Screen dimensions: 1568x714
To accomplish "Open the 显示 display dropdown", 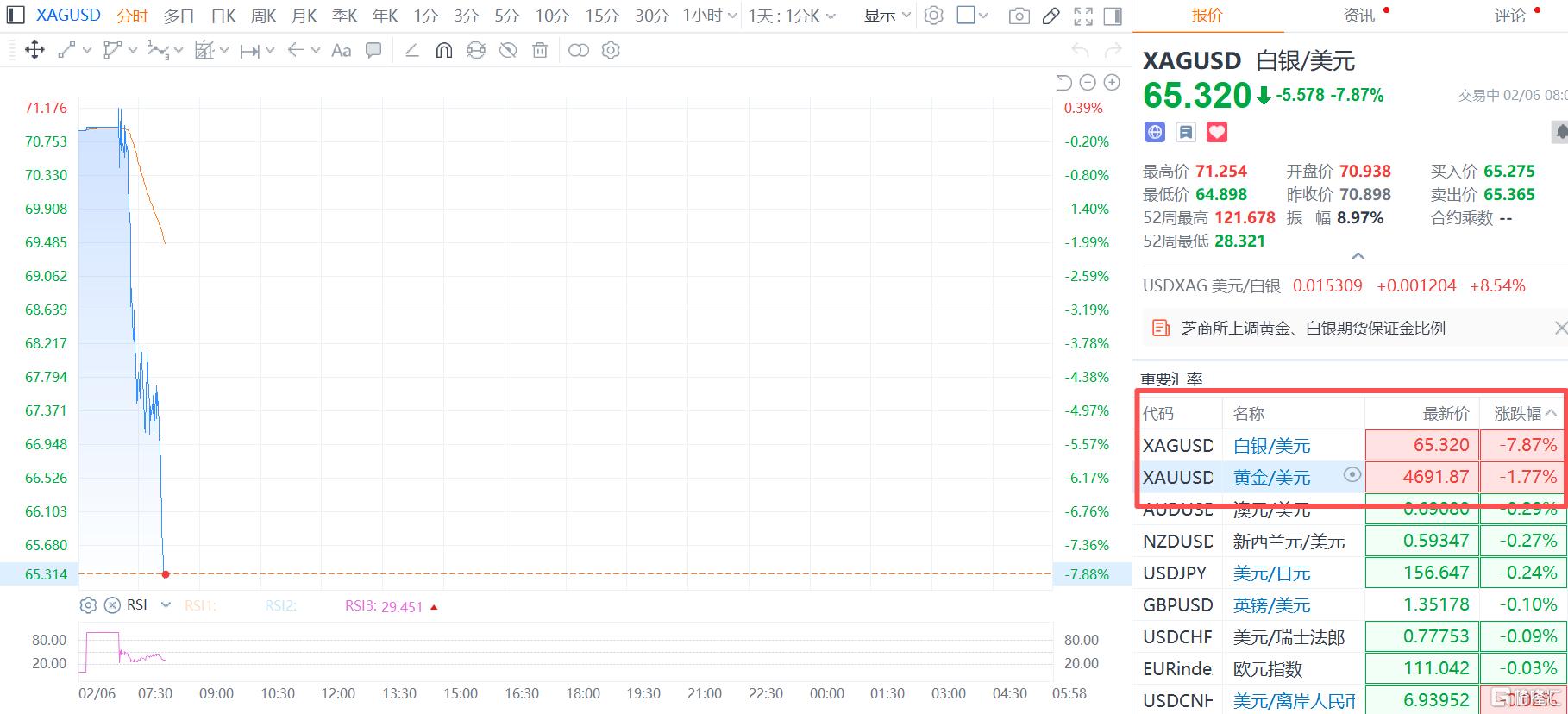I will pos(887,16).
